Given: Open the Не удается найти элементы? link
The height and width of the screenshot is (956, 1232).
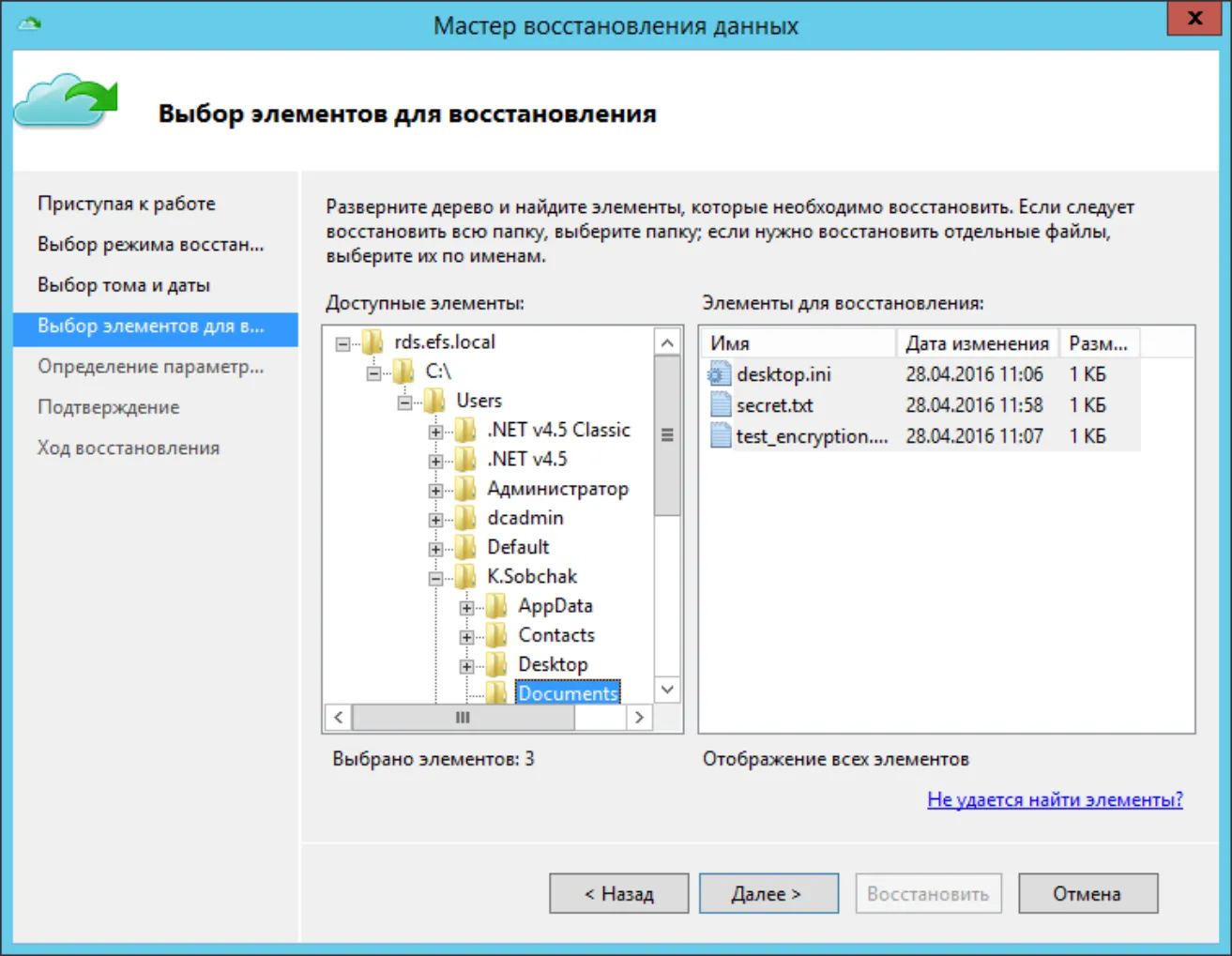Looking at the screenshot, I should pos(1055,799).
